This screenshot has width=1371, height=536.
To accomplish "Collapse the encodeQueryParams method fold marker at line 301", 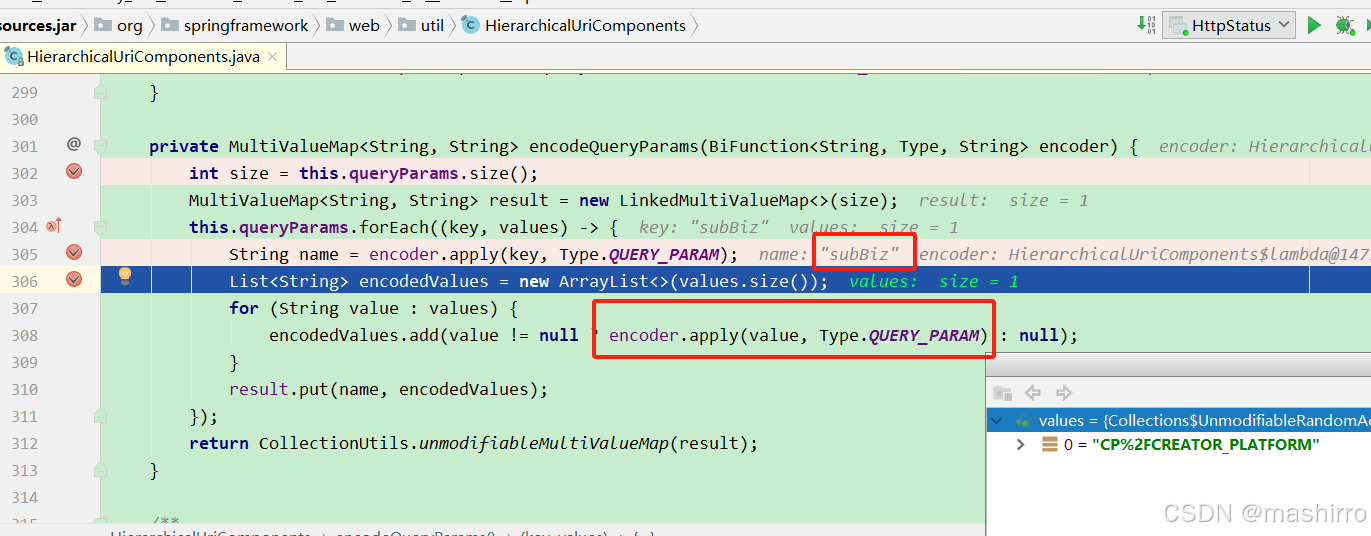I will coord(100,146).
